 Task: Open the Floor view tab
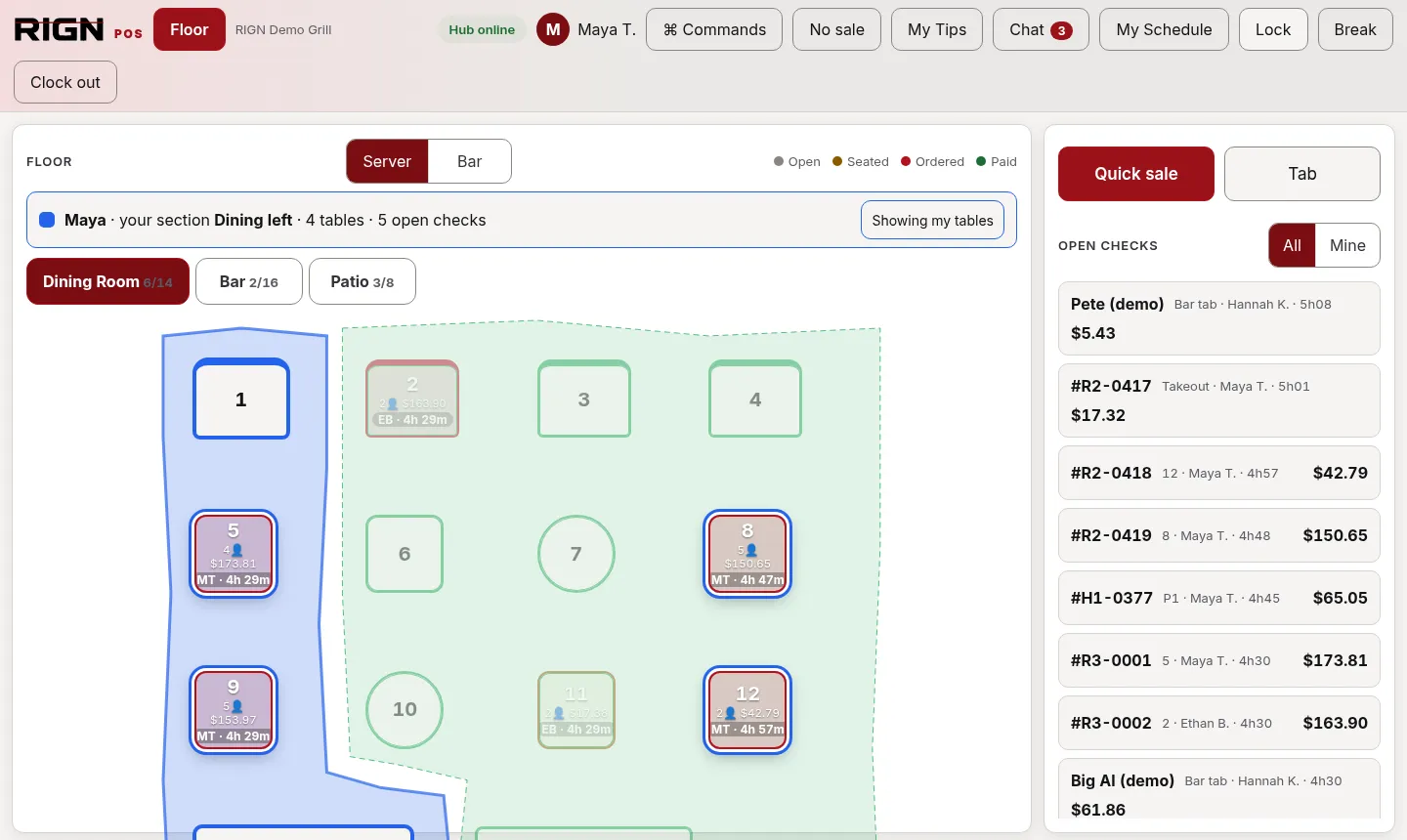point(190,29)
